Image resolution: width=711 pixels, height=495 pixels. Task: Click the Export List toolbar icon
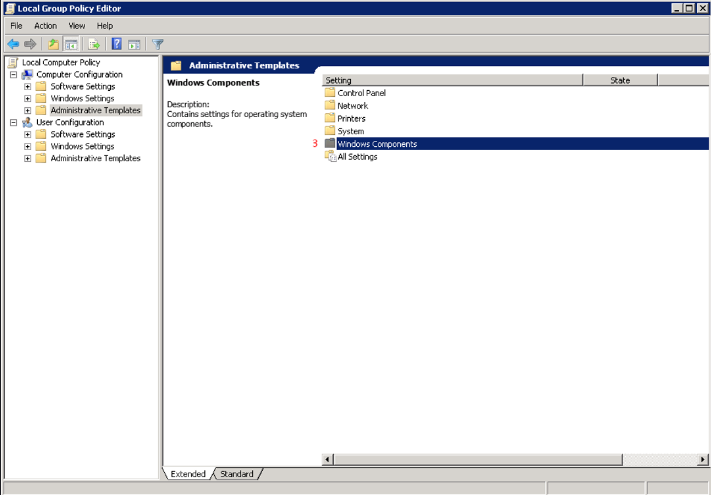pyautogui.click(x=94, y=44)
